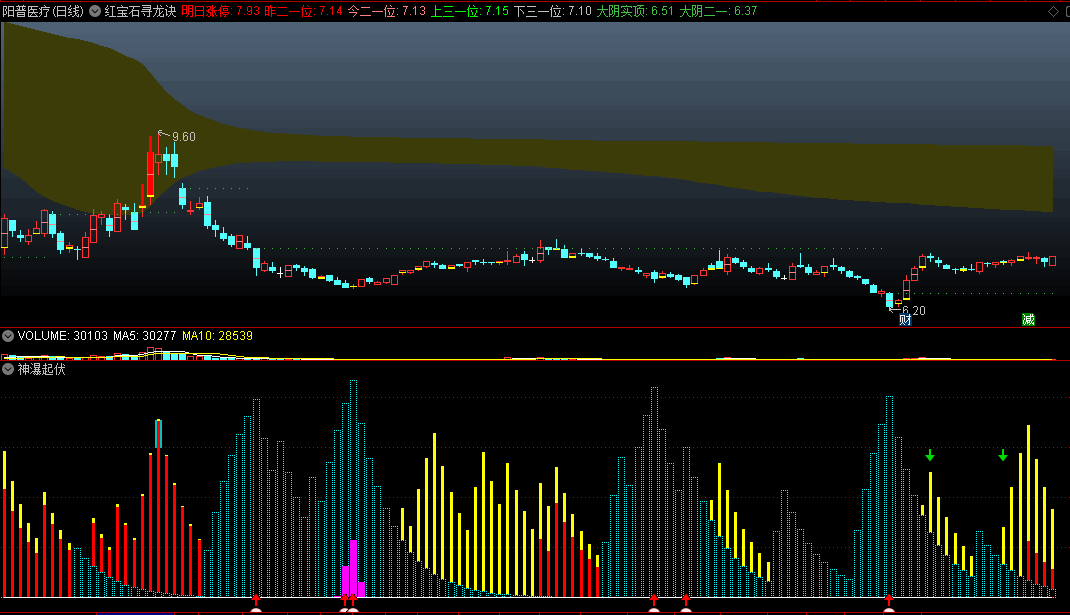
Task: Click the leftmost red up-arrow on indicator baseline
Action: [256, 600]
